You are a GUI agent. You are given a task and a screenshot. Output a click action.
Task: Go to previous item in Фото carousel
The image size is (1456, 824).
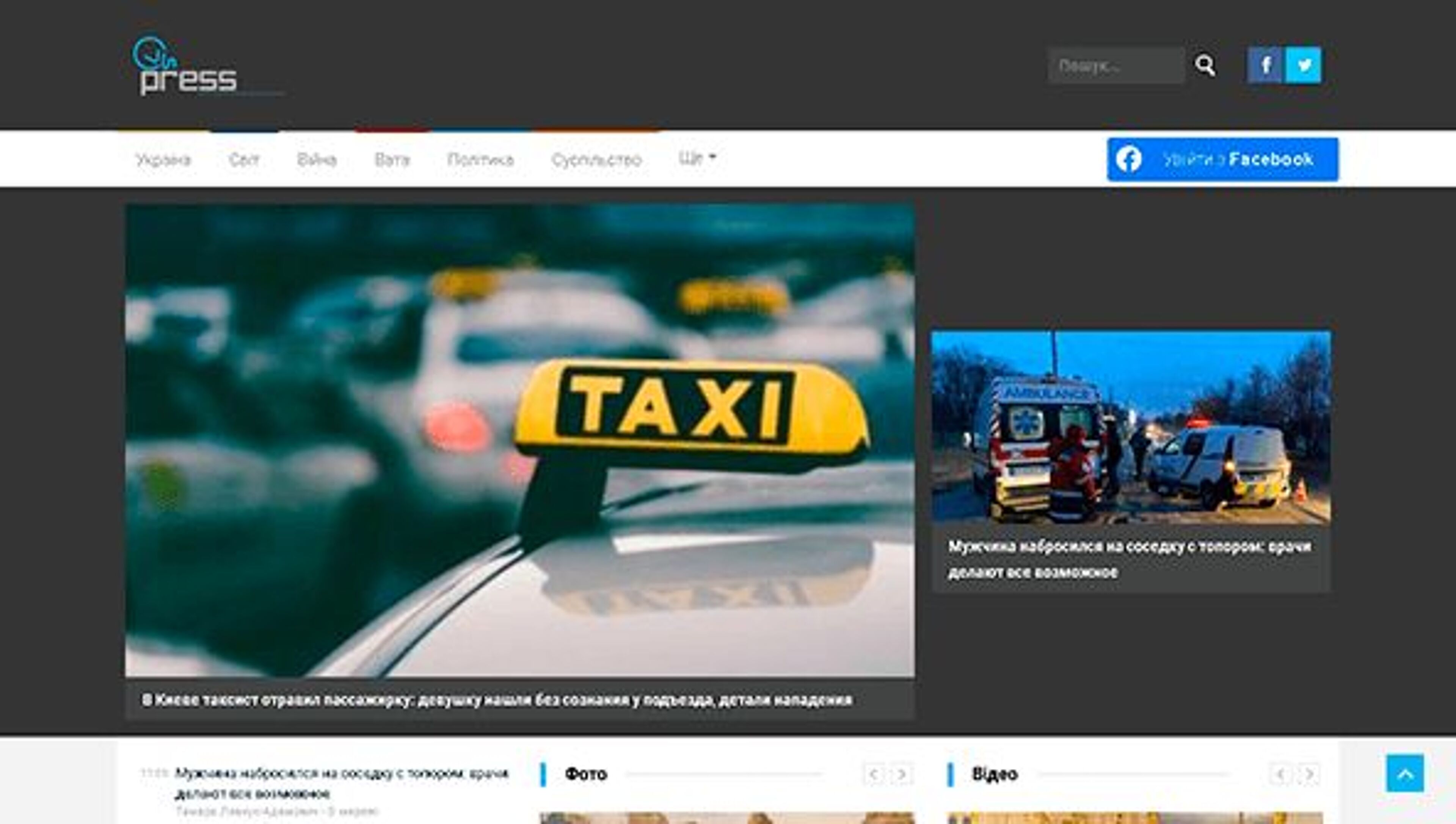tap(873, 774)
